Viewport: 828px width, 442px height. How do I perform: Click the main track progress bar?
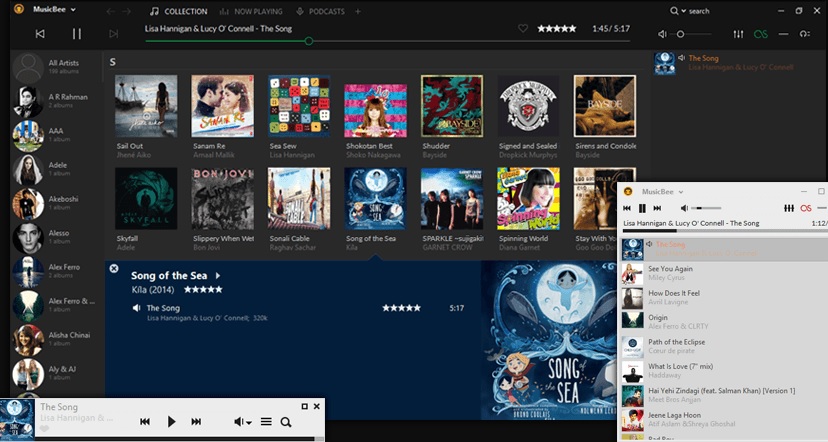tap(387, 41)
